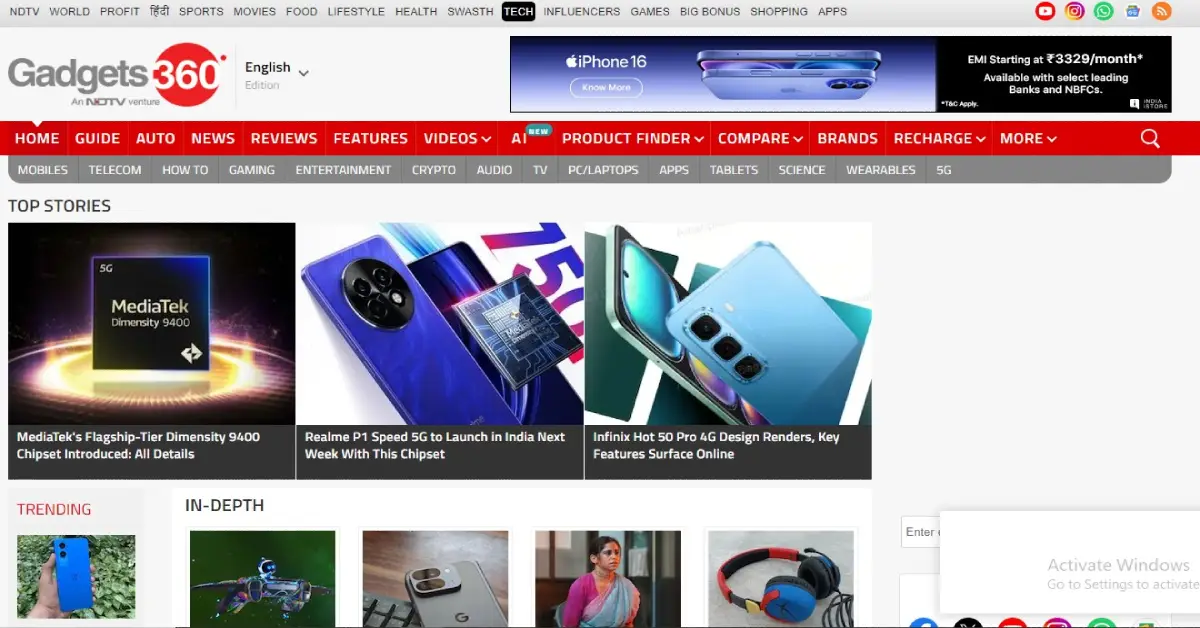Open the GUIDE section
This screenshot has height=628, width=1200.
[97, 138]
